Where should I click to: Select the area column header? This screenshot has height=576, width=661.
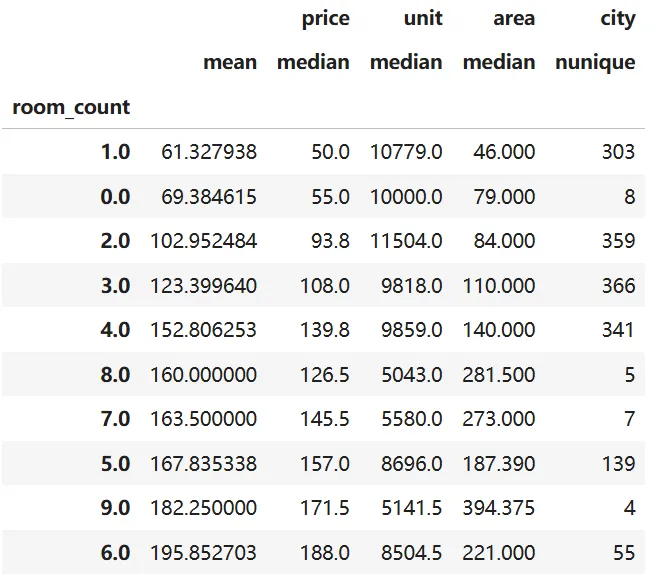tap(513, 18)
